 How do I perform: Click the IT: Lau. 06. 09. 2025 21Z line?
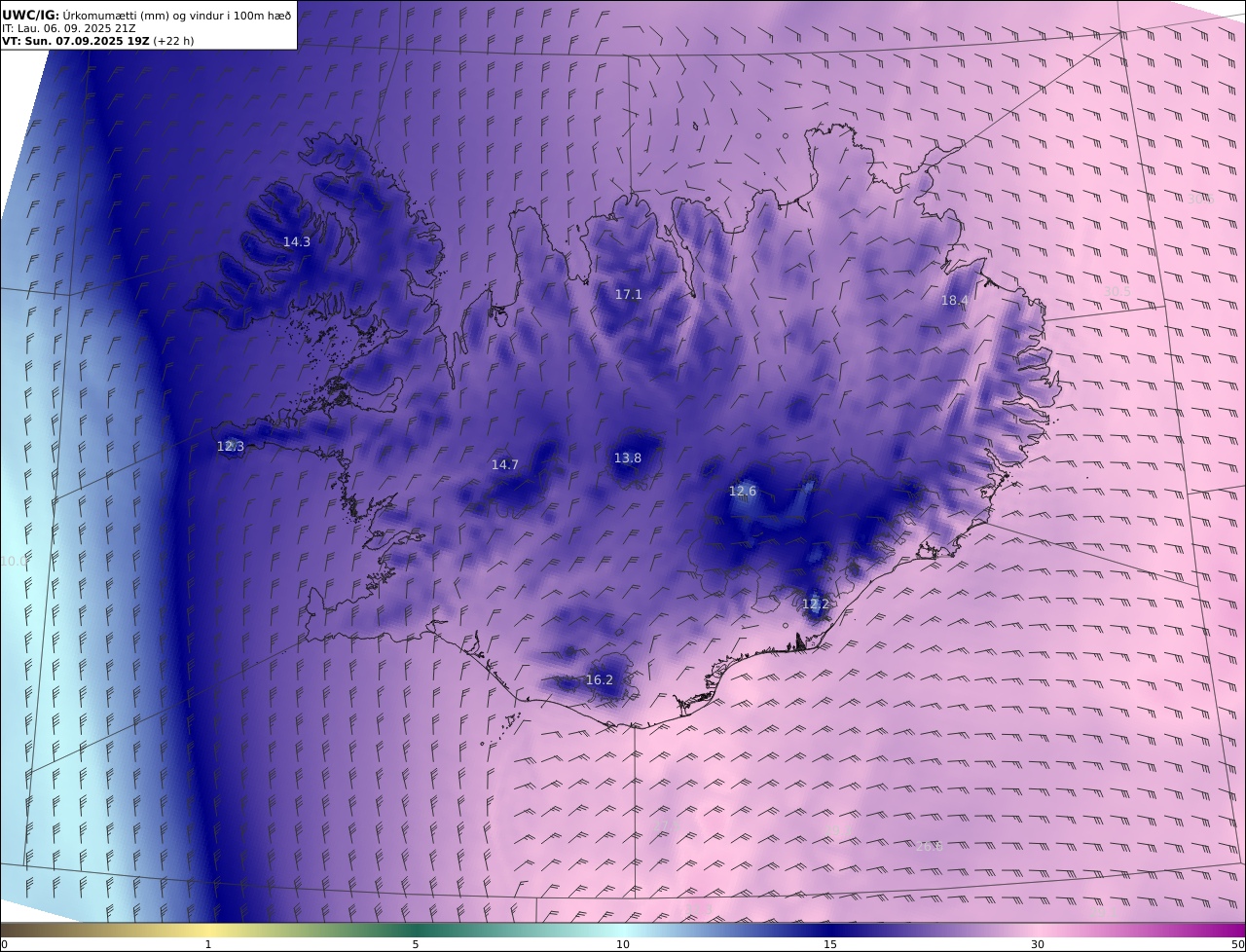tap(69, 28)
